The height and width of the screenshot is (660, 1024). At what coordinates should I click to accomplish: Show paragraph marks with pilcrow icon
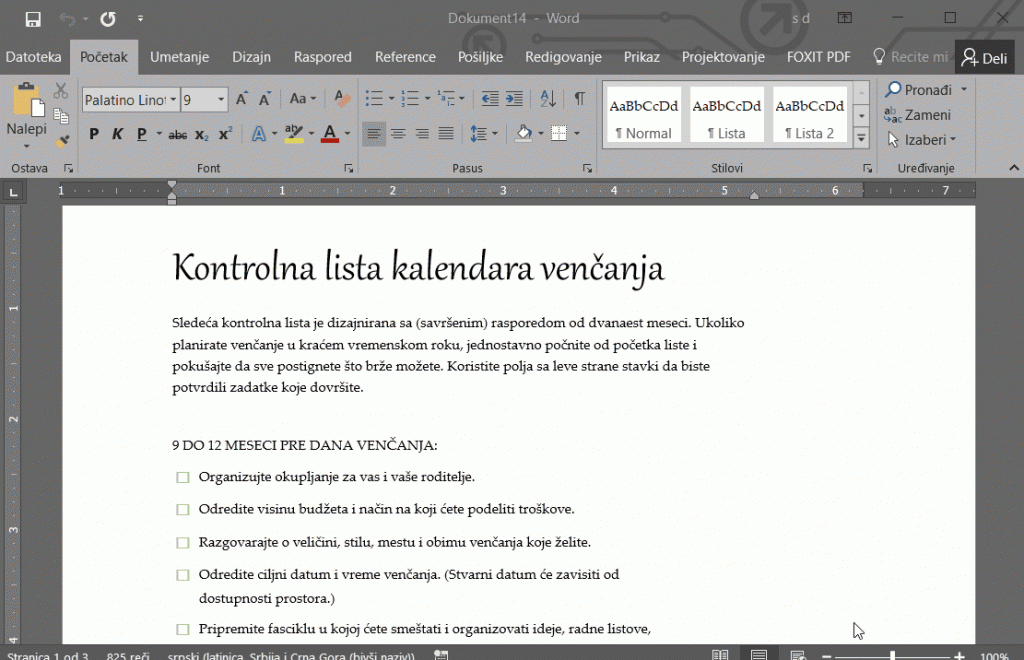[579, 99]
